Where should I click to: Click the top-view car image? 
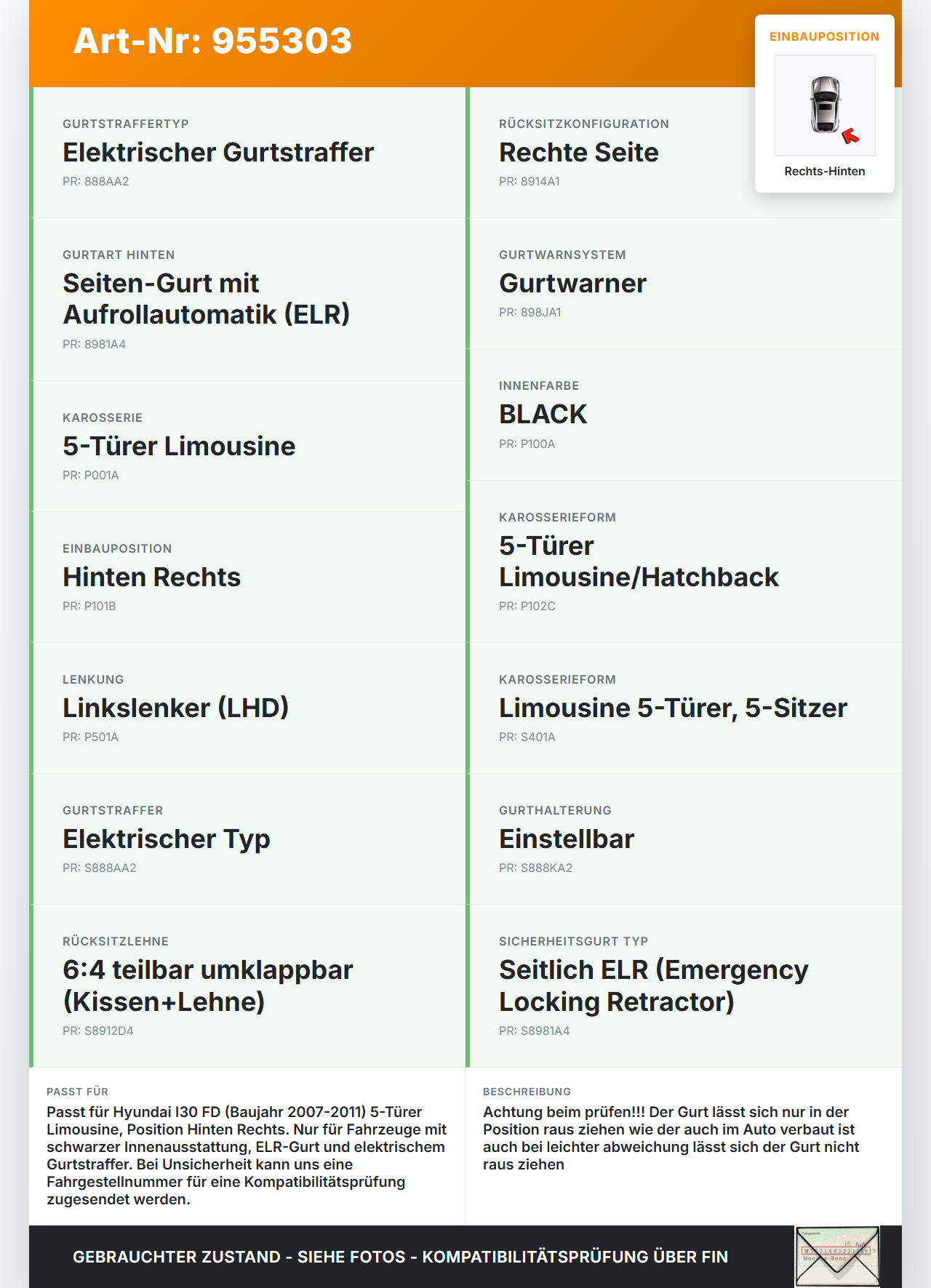826,104
